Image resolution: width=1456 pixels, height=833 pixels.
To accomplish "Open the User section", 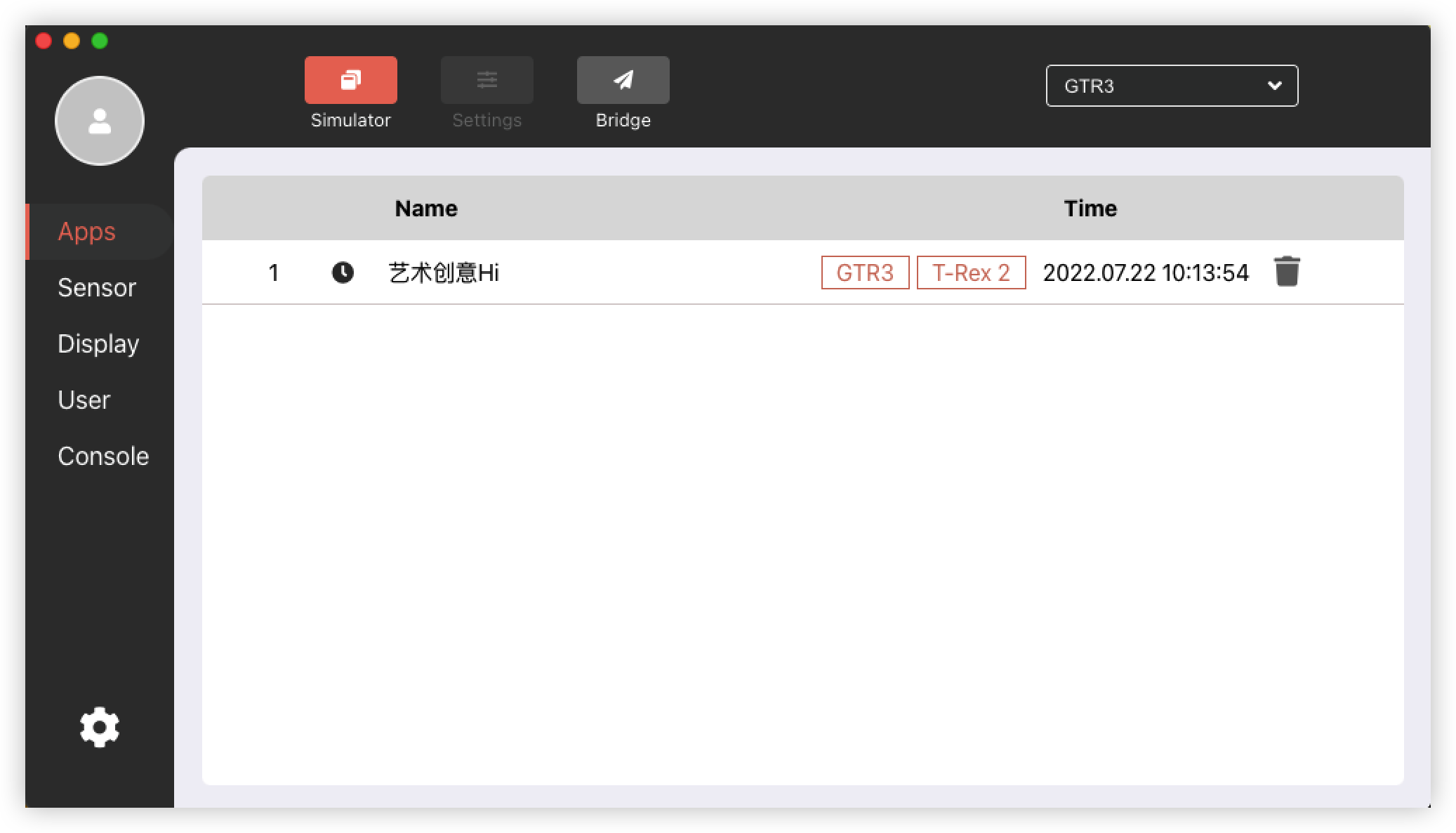I will [84, 400].
